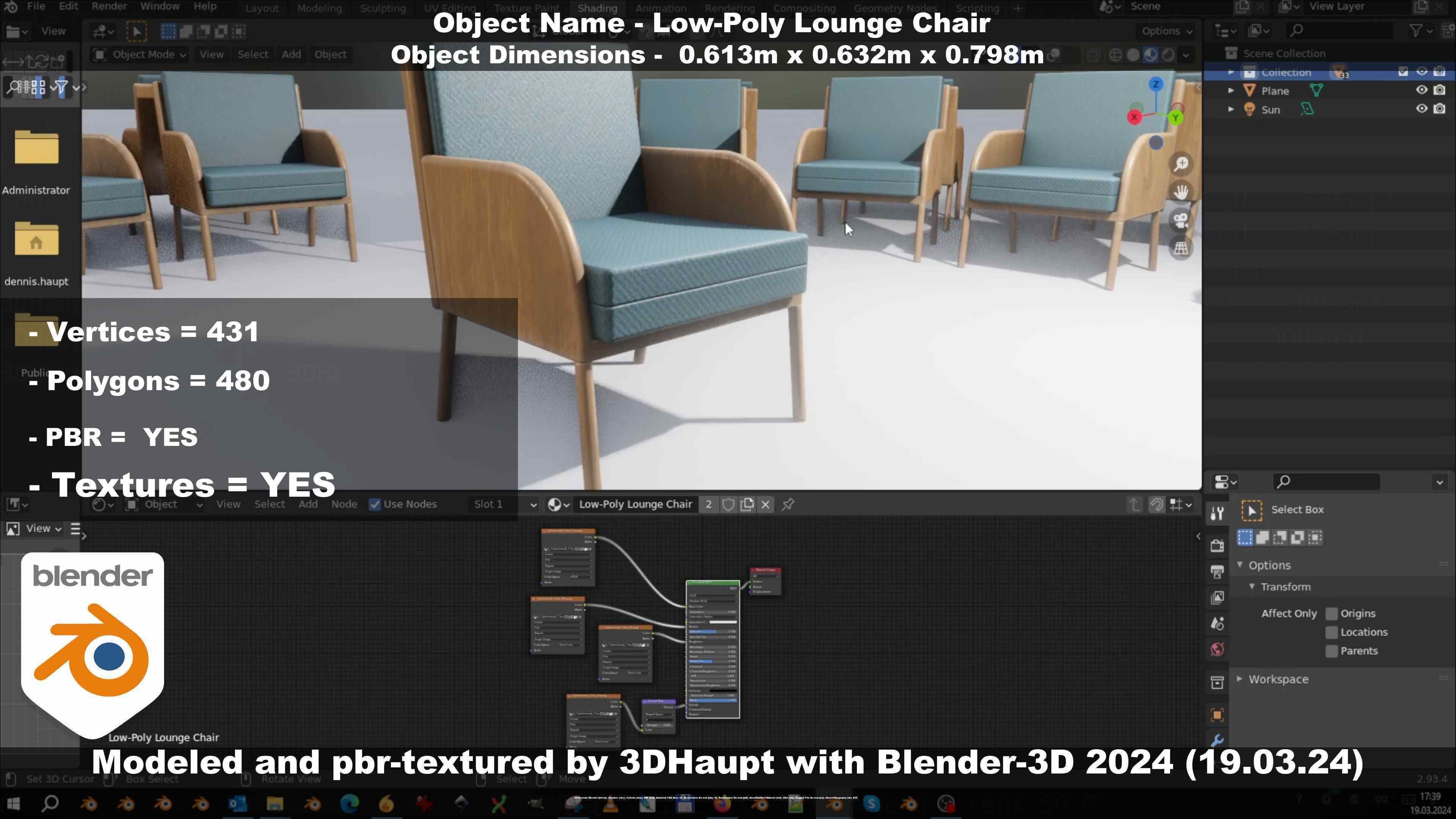Expand the Workspace panel

(x=1240, y=679)
